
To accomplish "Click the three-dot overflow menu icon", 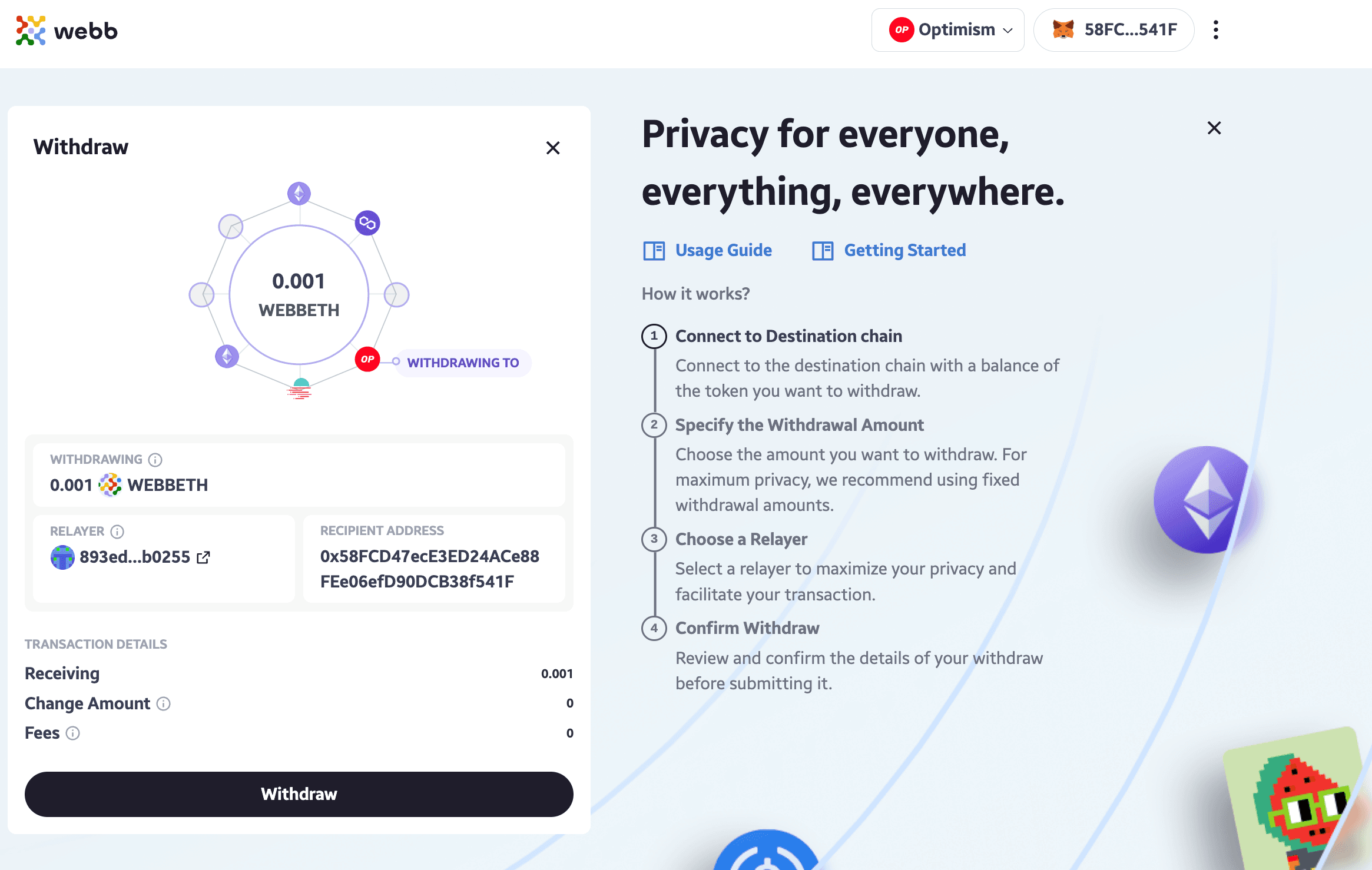I will tap(1216, 30).
